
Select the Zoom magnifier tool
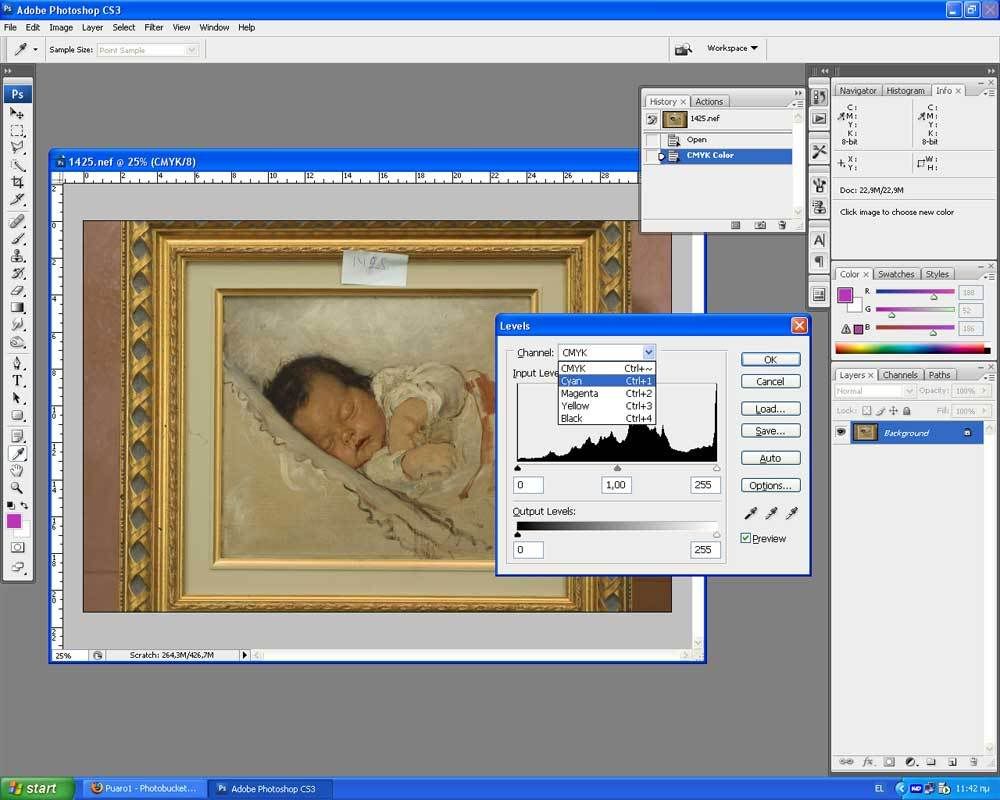pyautogui.click(x=17, y=488)
